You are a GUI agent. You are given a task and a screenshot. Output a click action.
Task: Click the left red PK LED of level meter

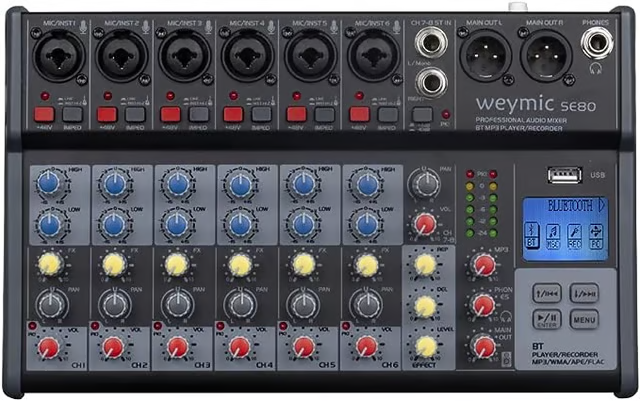coord(470,174)
